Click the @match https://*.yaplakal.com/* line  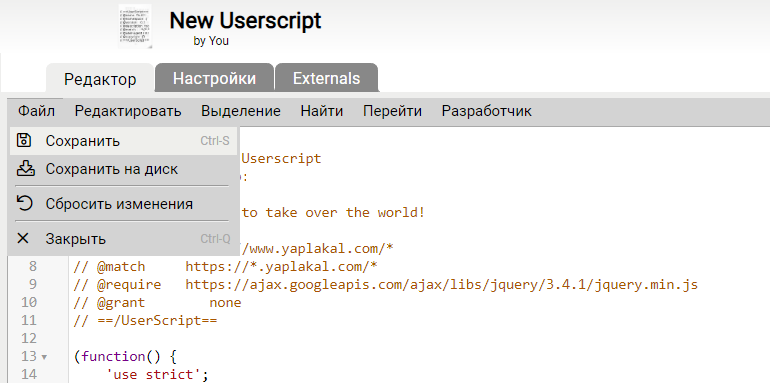point(225,267)
